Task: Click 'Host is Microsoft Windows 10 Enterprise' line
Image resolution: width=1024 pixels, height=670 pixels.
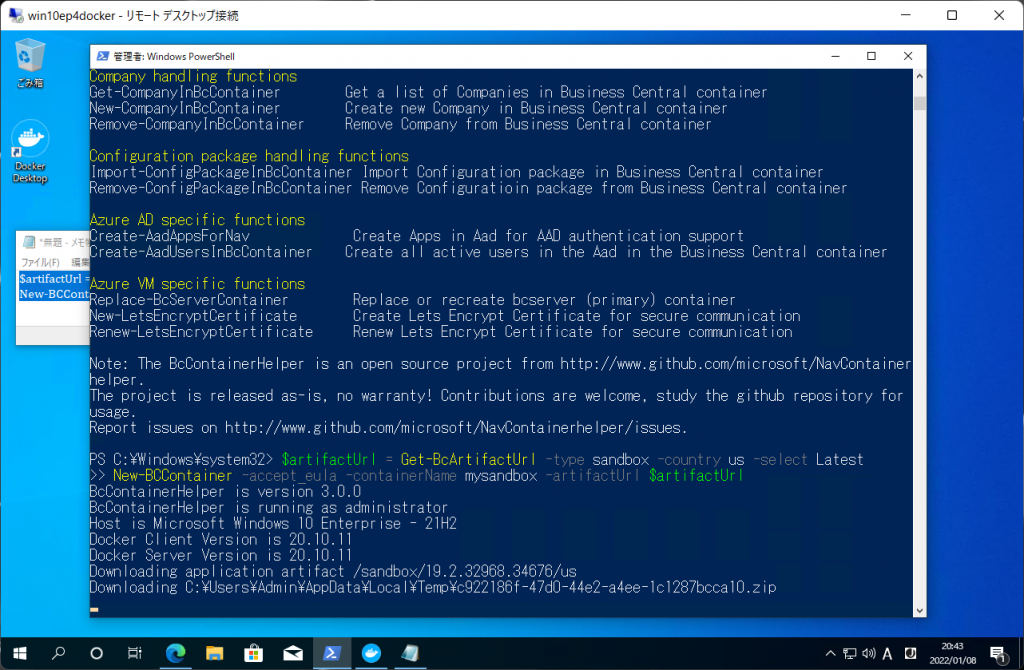Action: click(273, 524)
